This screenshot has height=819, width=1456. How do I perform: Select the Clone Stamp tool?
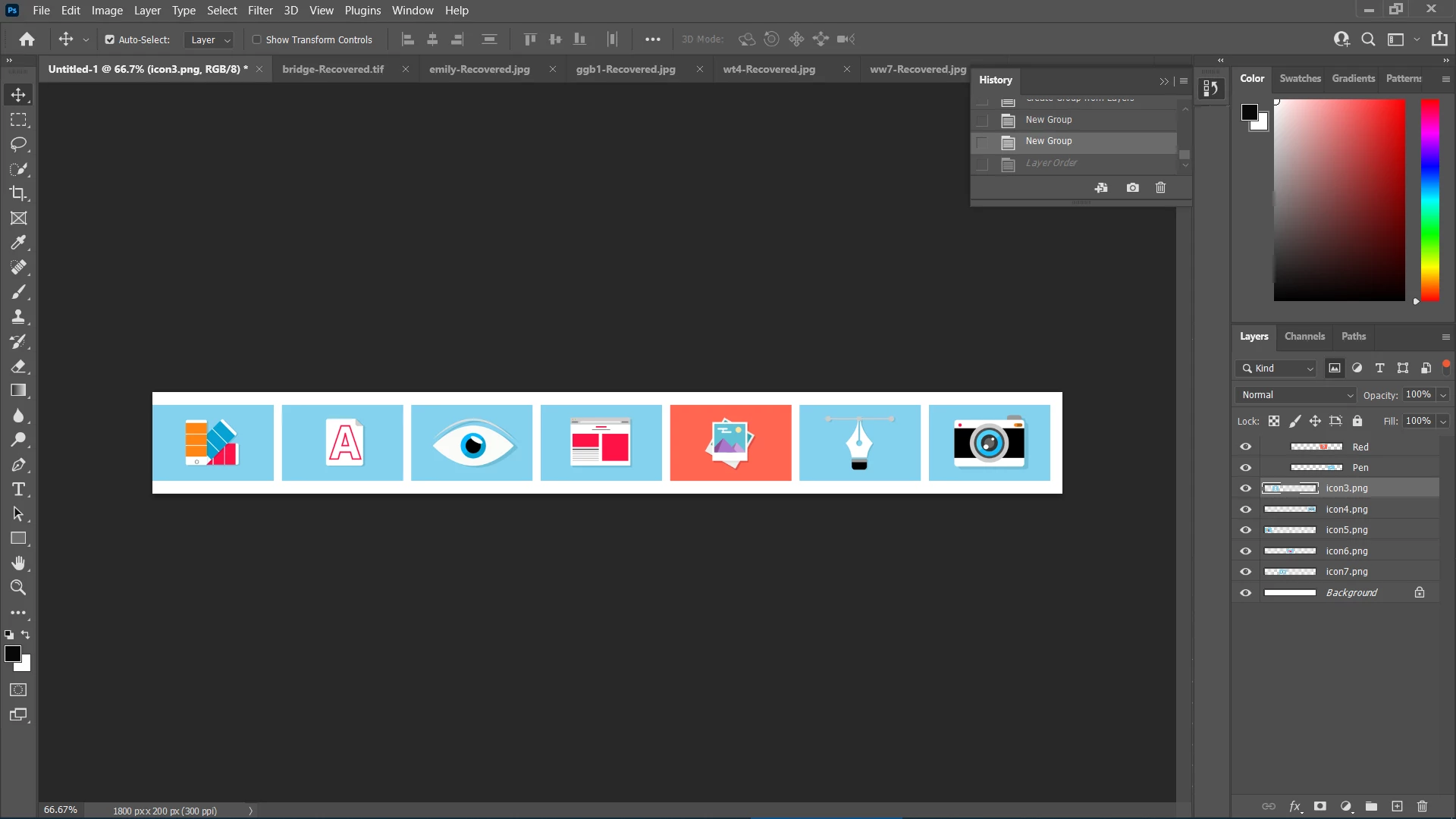click(18, 316)
